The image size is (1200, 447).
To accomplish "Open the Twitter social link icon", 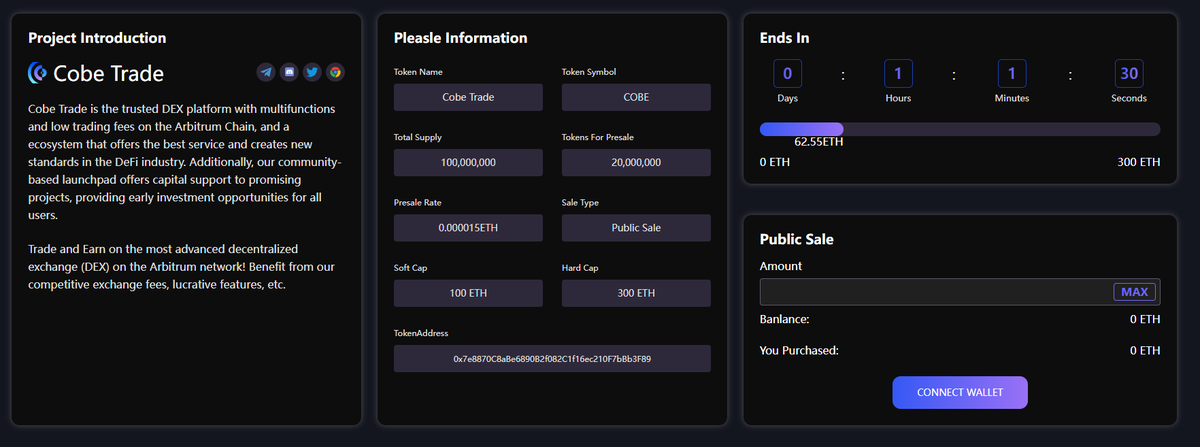I will click(312, 72).
